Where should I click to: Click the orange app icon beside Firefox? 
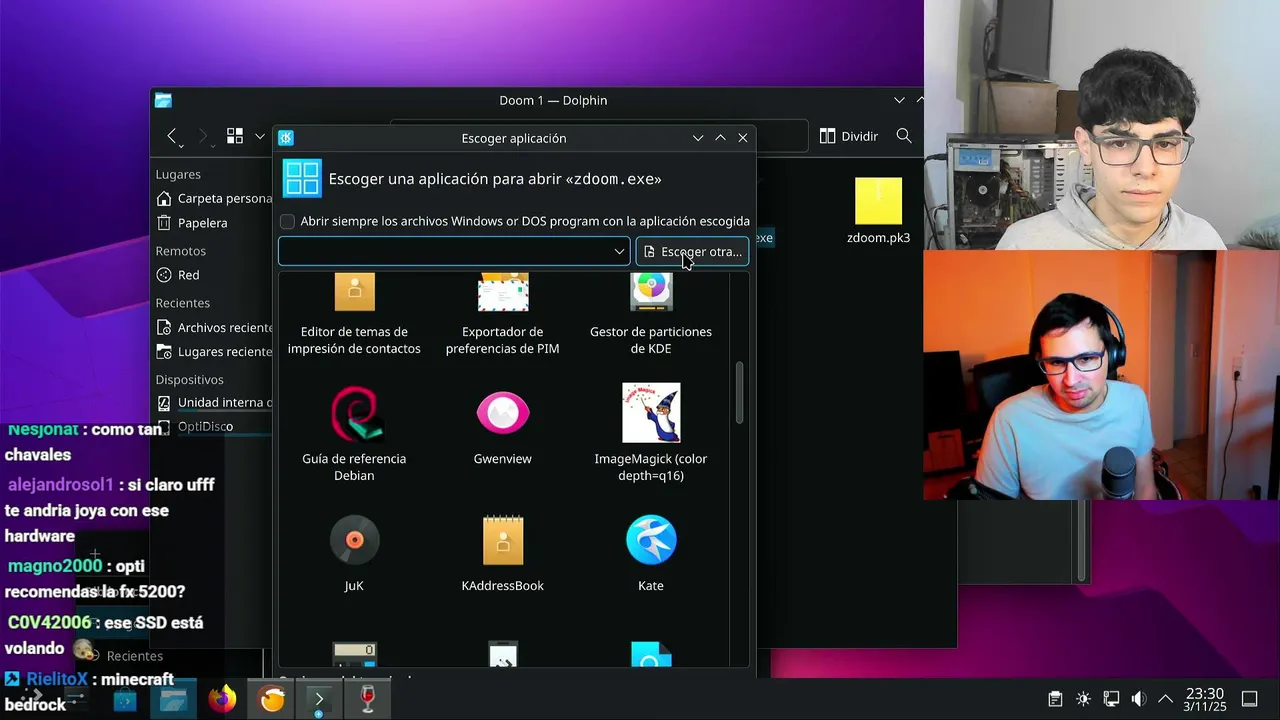coord(271,698)
